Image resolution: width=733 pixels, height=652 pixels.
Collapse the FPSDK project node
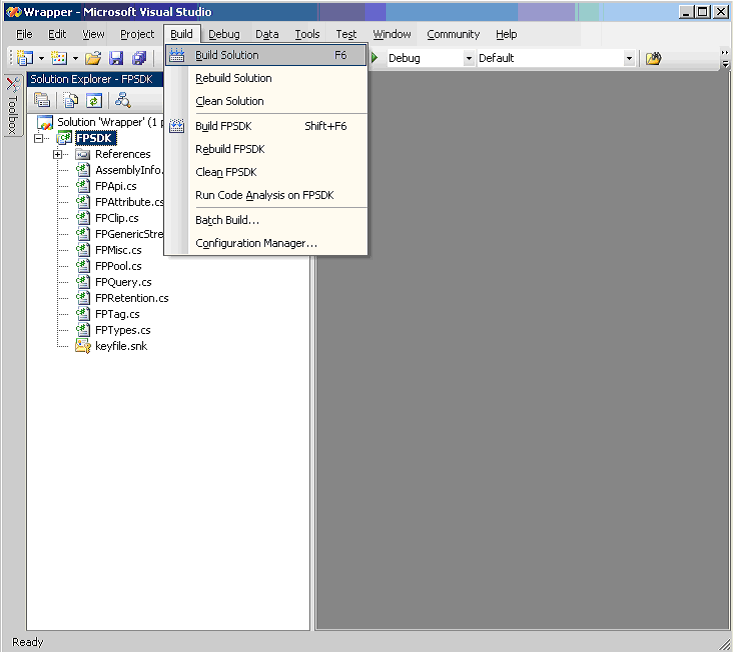(x=38, y=138)
